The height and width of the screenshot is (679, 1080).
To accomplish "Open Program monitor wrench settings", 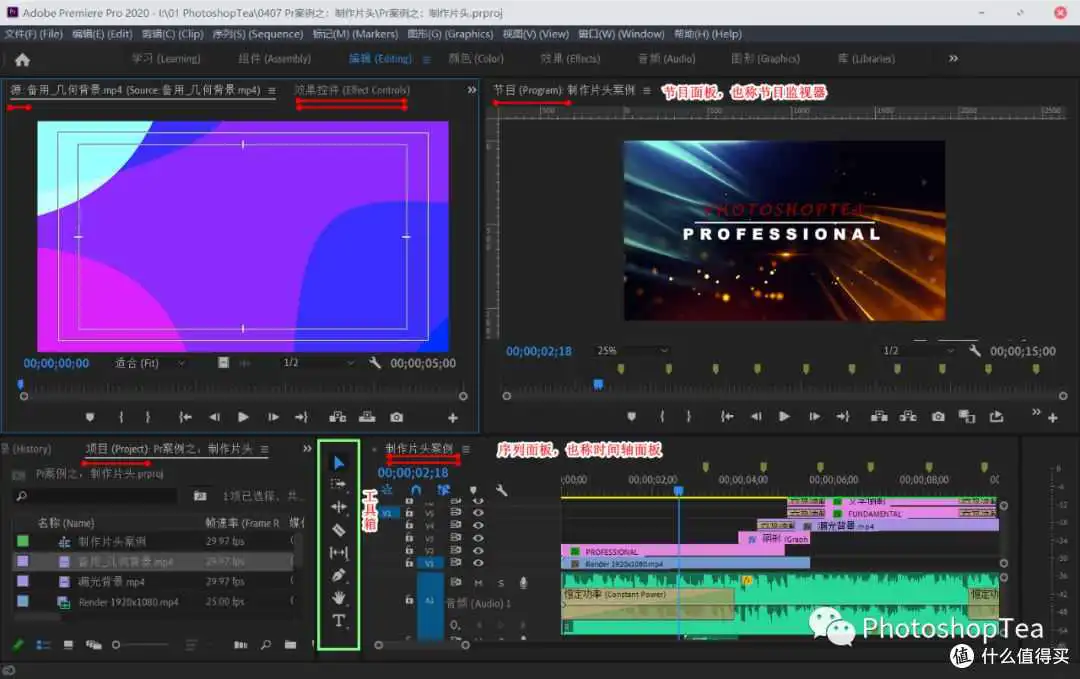I will click(x=975, y=351).
